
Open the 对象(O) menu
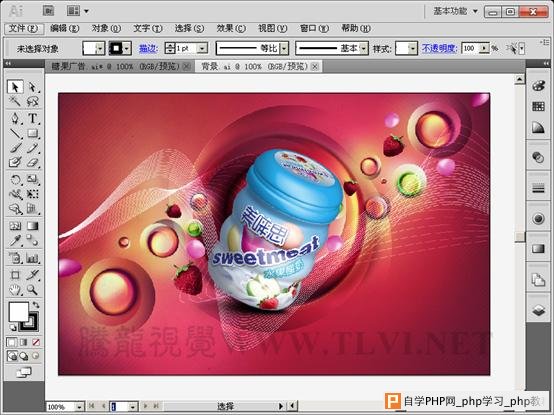tap(106, 28)
